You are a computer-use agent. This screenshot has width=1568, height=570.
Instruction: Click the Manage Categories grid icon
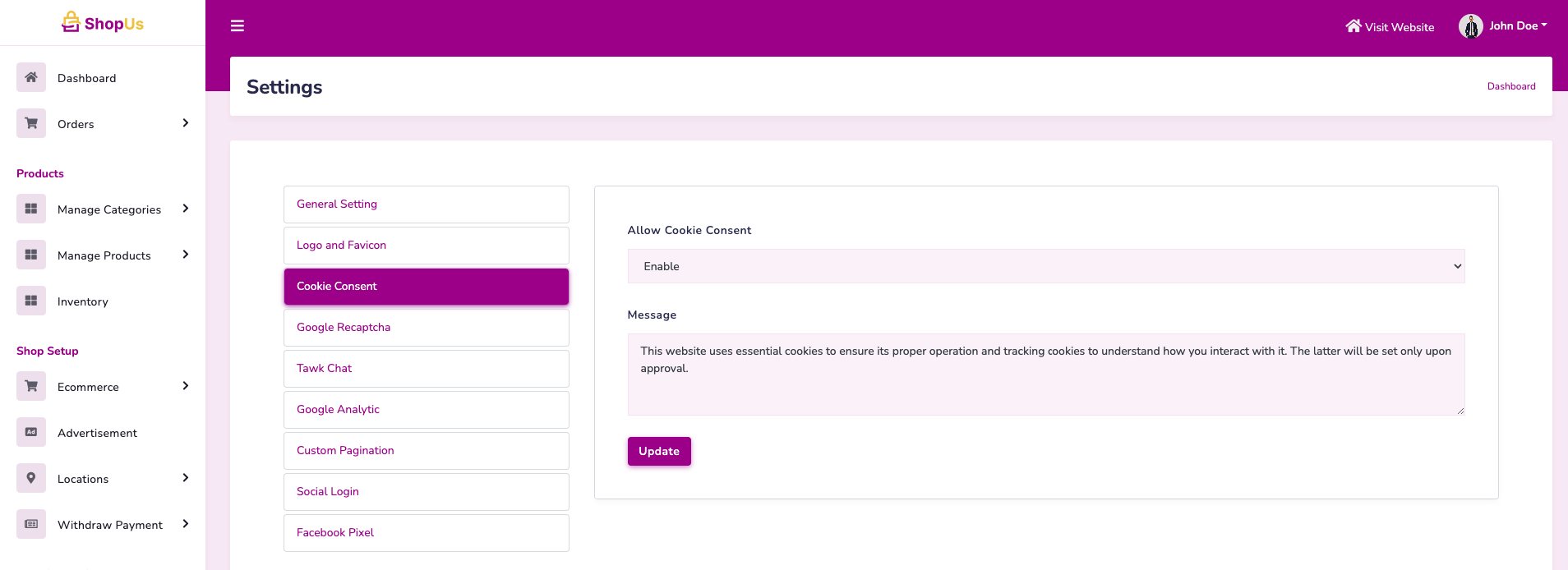[31, 209]
